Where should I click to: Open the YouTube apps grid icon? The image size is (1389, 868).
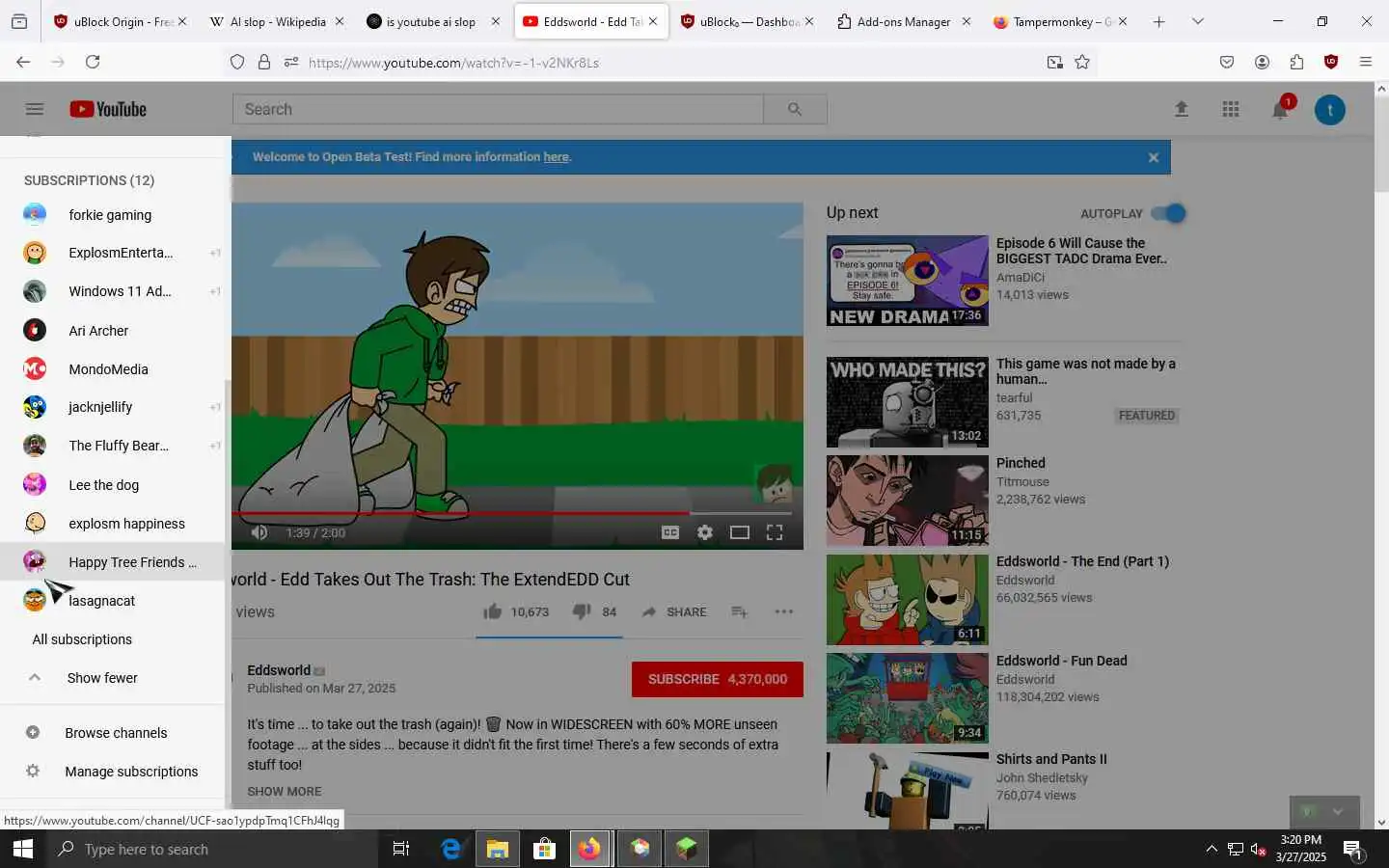click(1231, 109)
